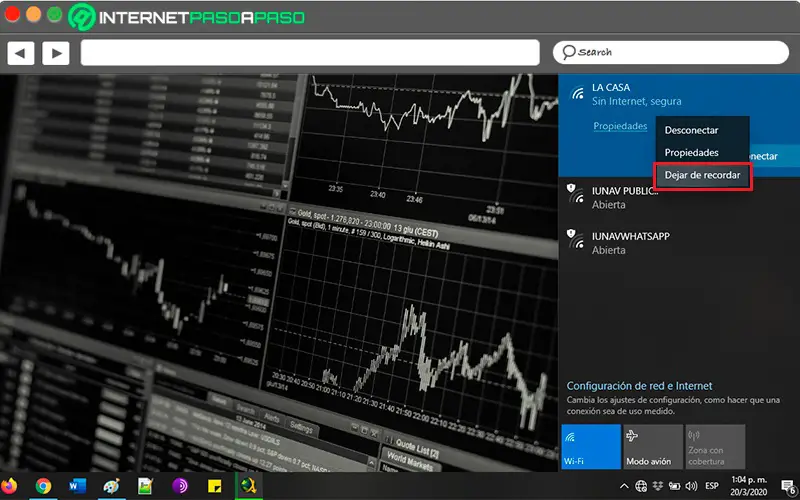The width and height of the screenshot is (800, 500).
Task: Open Microsoft Word taskbar icon
Action: coord(78,486)
